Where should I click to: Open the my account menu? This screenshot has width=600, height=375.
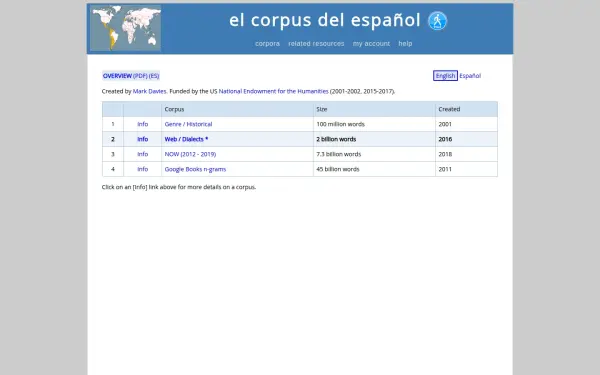(x=371, y=44)
